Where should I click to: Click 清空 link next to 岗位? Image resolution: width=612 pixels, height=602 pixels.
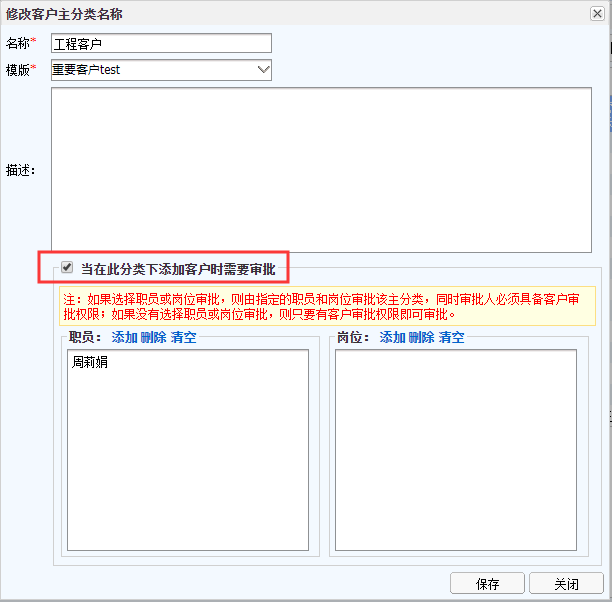[x=452, y=337]
